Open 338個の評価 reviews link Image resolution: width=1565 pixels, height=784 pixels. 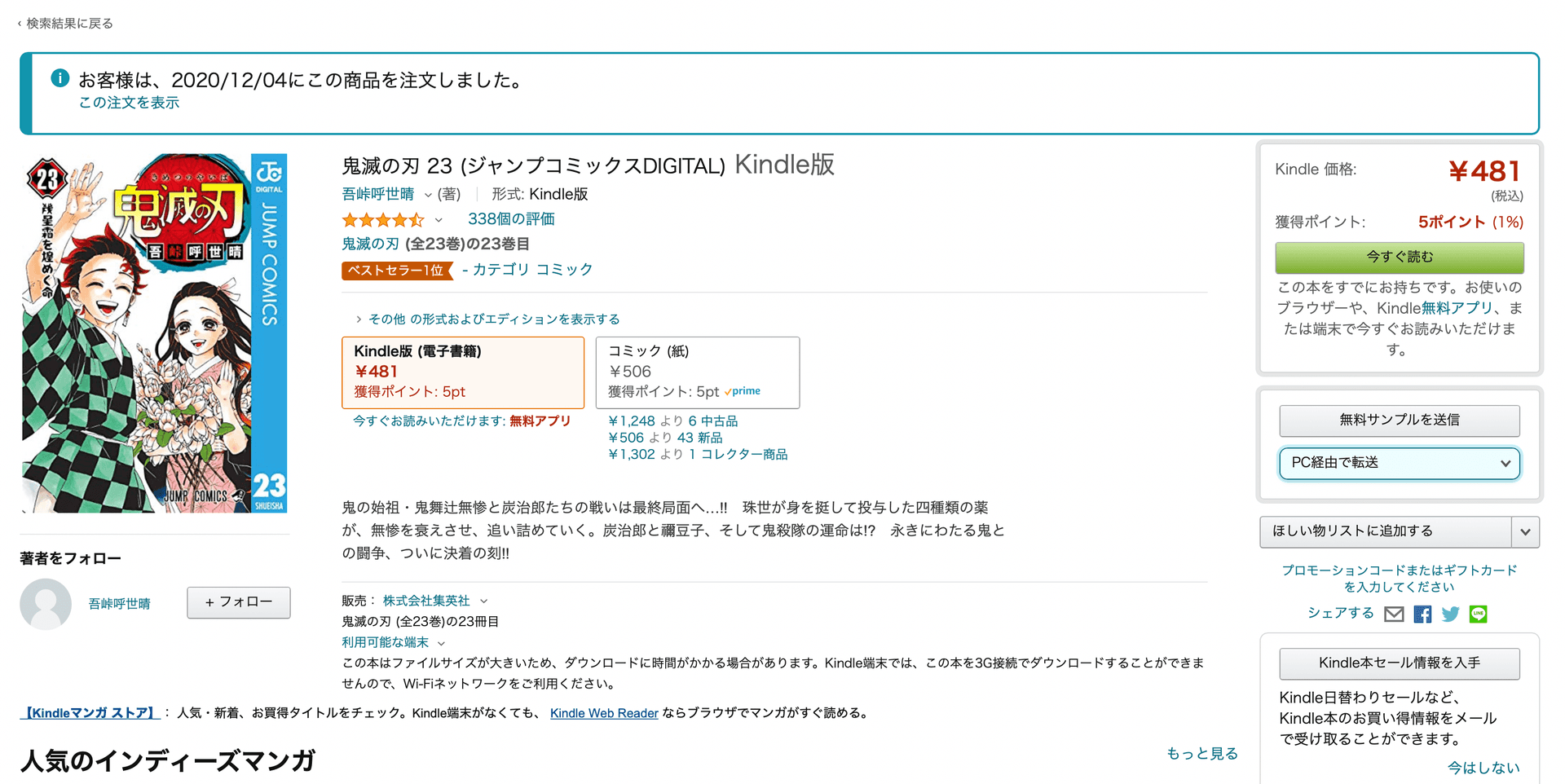pos(511,219)
